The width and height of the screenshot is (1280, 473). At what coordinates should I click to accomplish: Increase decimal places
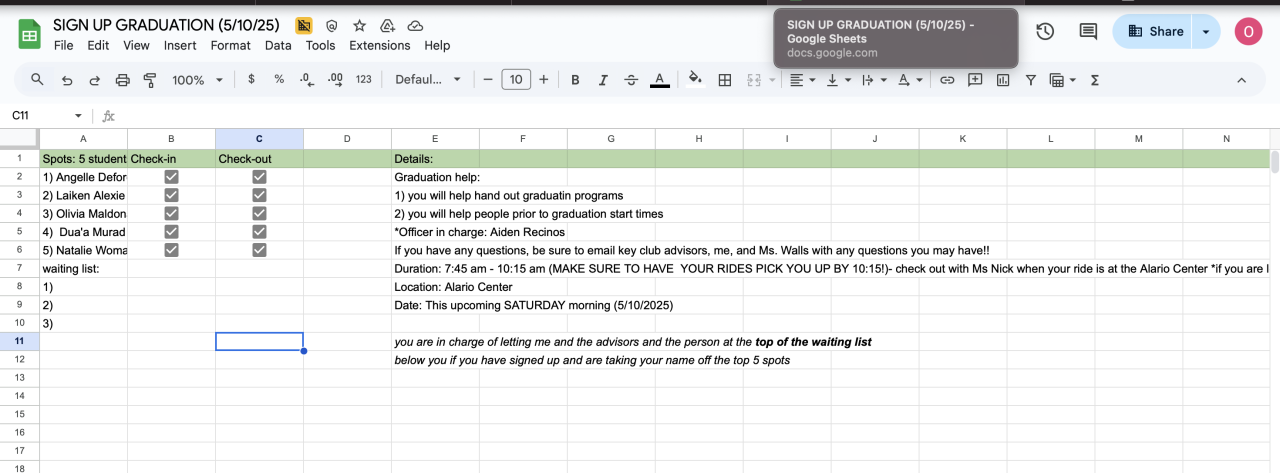[335, 80]
